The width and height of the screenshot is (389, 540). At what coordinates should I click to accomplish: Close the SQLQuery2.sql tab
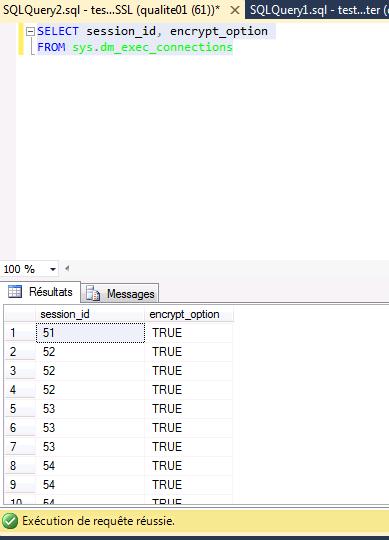pos(235,11)
